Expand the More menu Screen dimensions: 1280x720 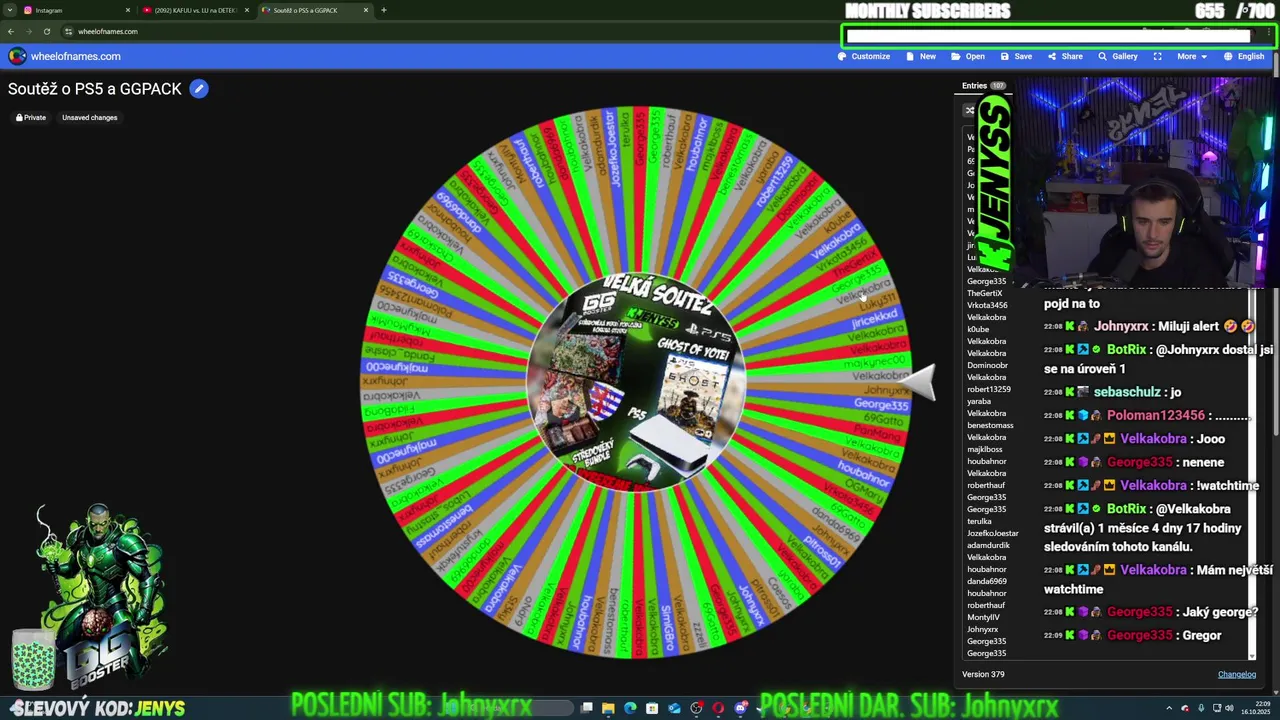[1191, 56]
